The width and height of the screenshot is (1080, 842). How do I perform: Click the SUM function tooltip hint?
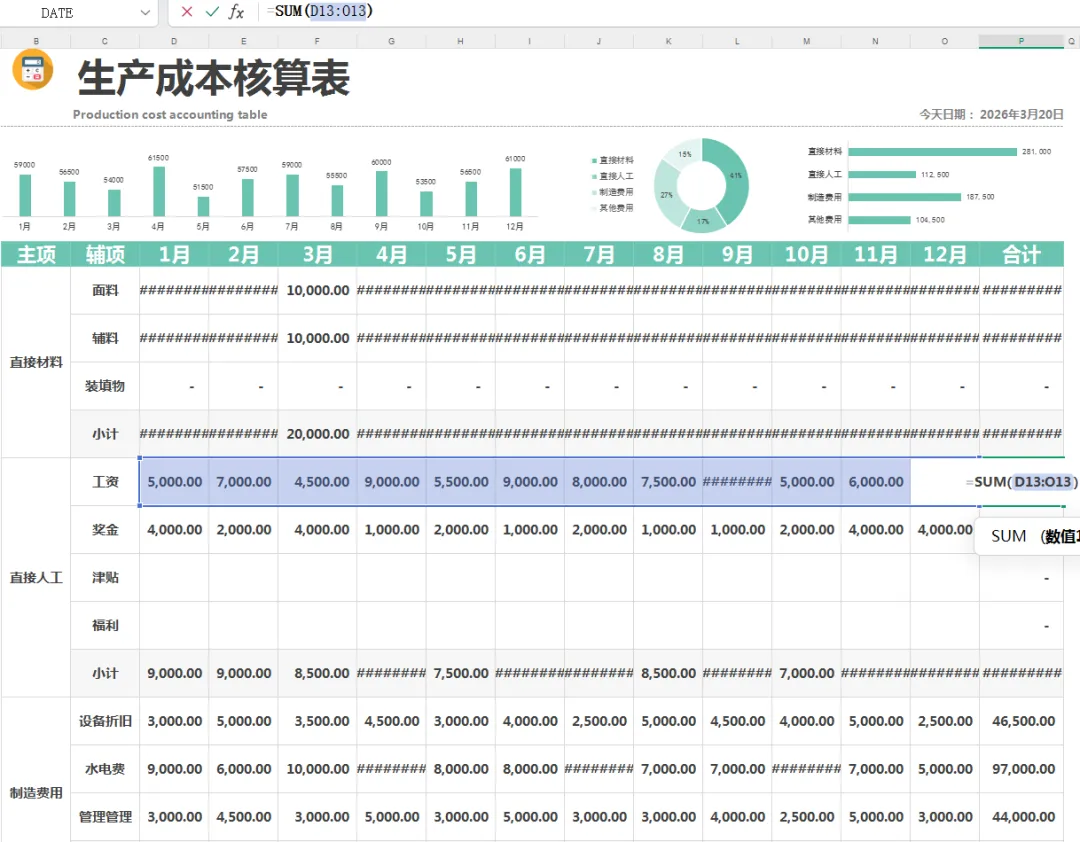coord(1028,536)
